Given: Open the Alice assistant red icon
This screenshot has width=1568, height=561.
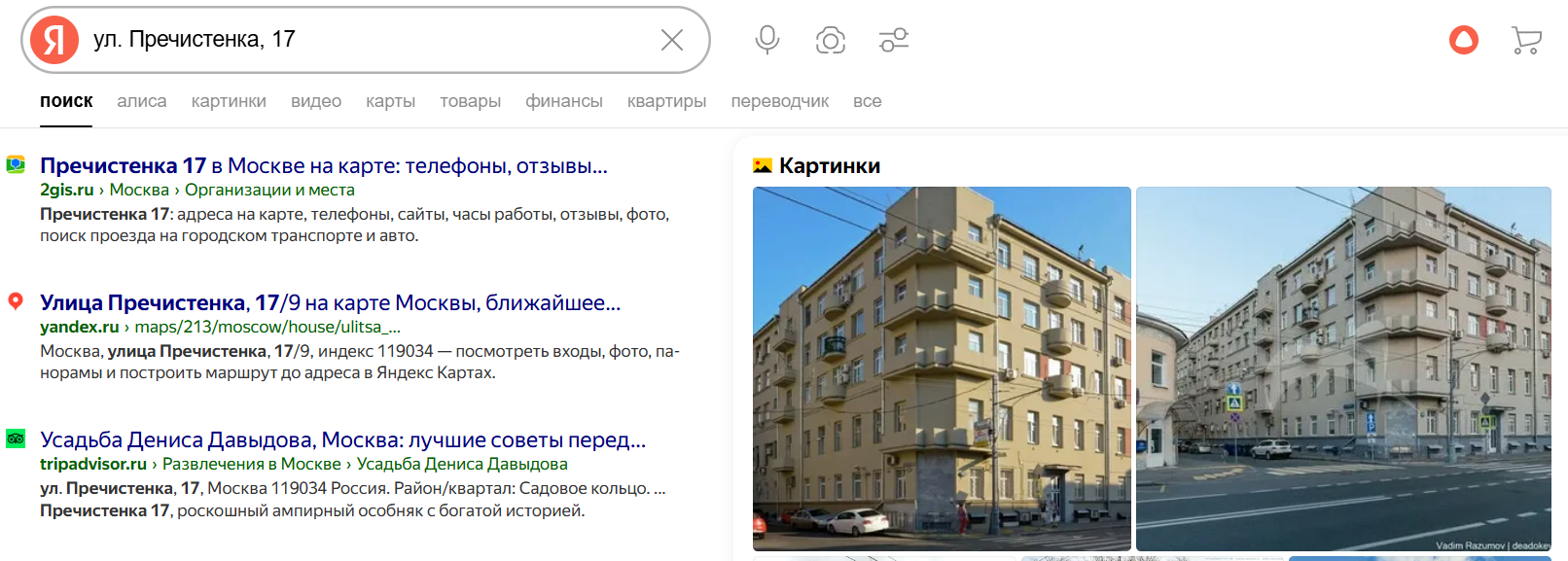Looking at the screenshot, I should point(1464,40).
